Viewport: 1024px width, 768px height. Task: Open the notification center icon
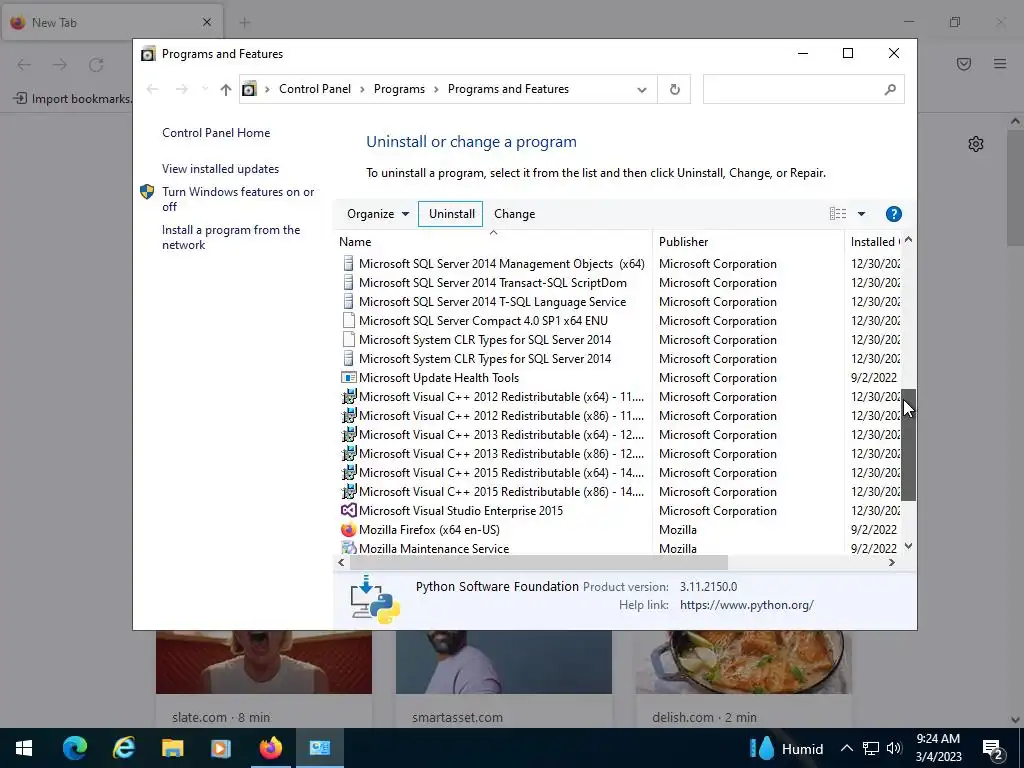pos(993,749)
